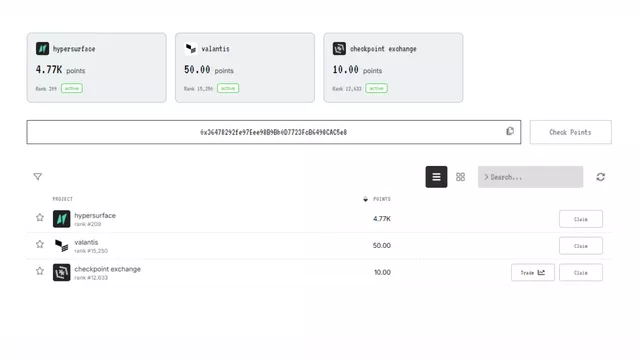Copy the wallet address
640x360 pixels.
[510, 131]
